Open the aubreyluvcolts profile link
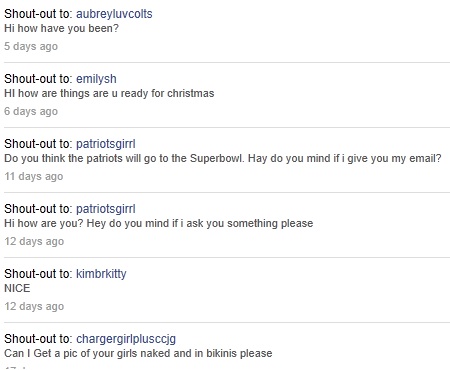450x370 pixels. (114, 14)
